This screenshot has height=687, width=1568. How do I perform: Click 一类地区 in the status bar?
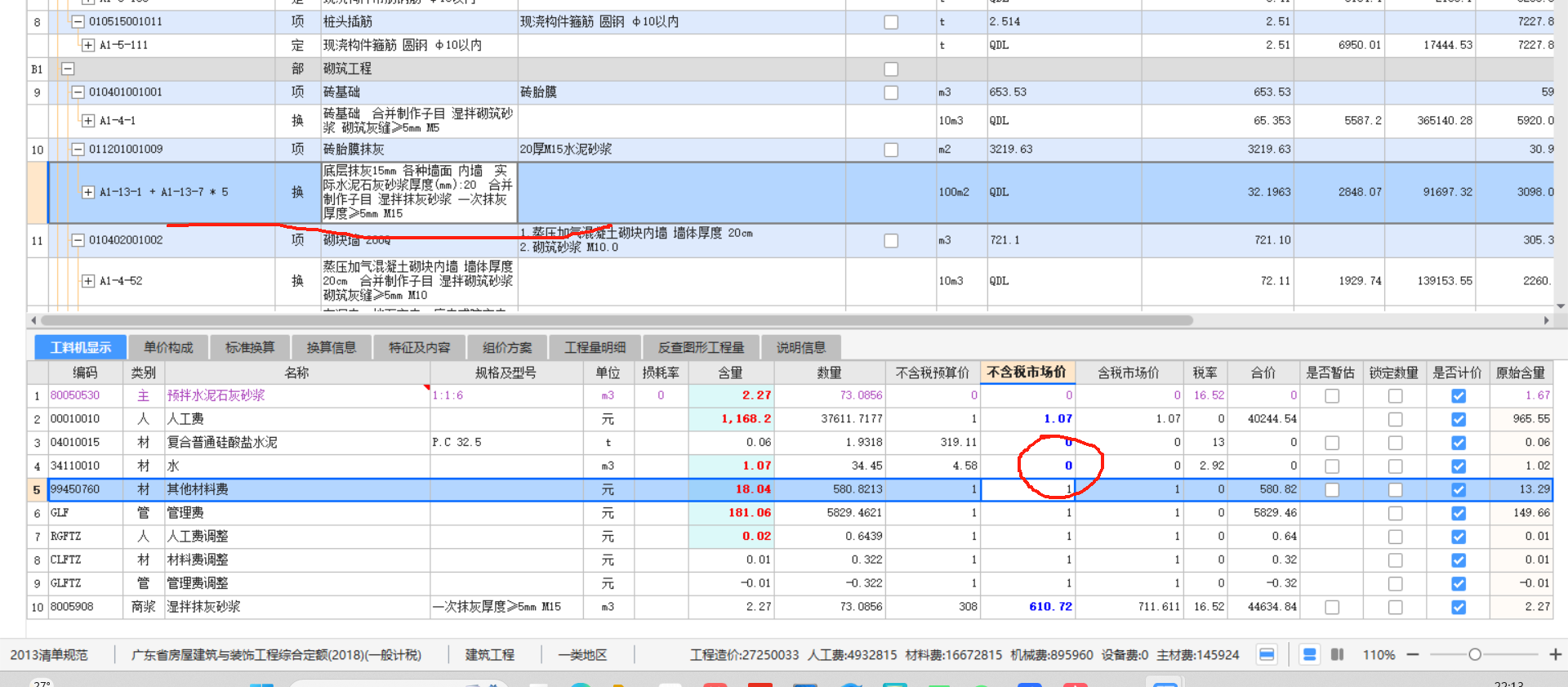coord(583,655)
